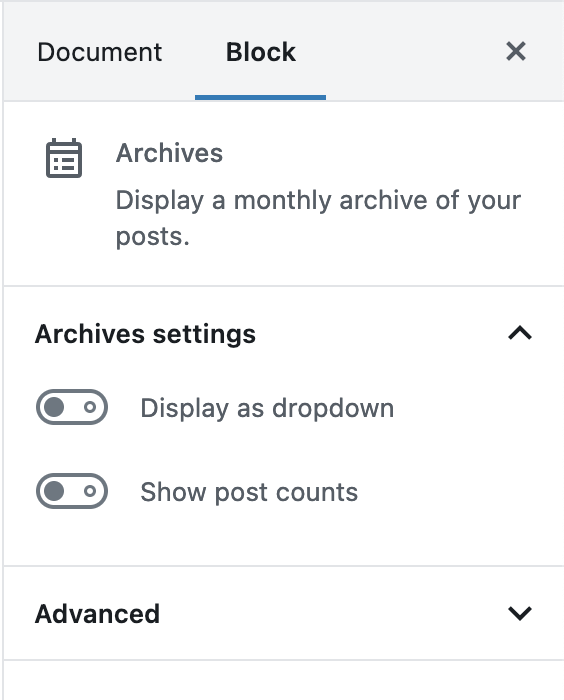564x700 pixels.
Task: Select the Block tab
Action: (x=261, y=52)
